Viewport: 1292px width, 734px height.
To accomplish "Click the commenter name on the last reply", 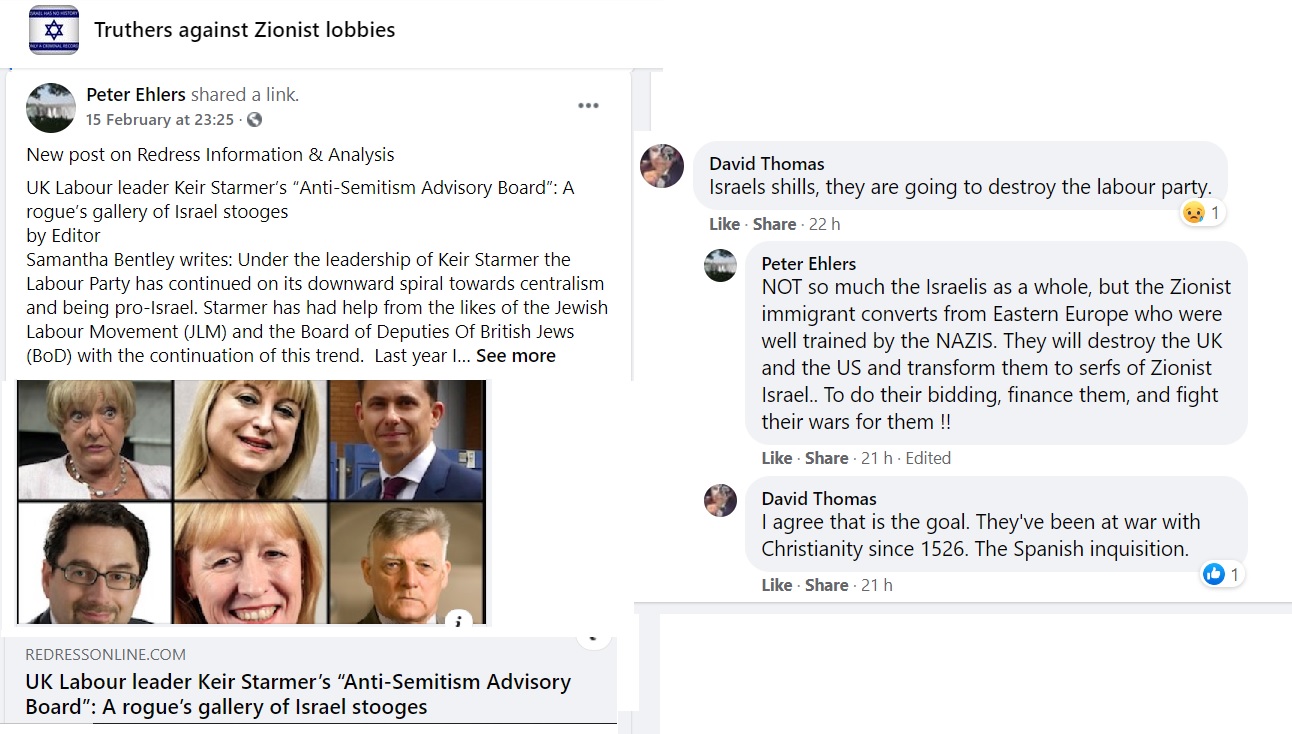I will [818, 498].
